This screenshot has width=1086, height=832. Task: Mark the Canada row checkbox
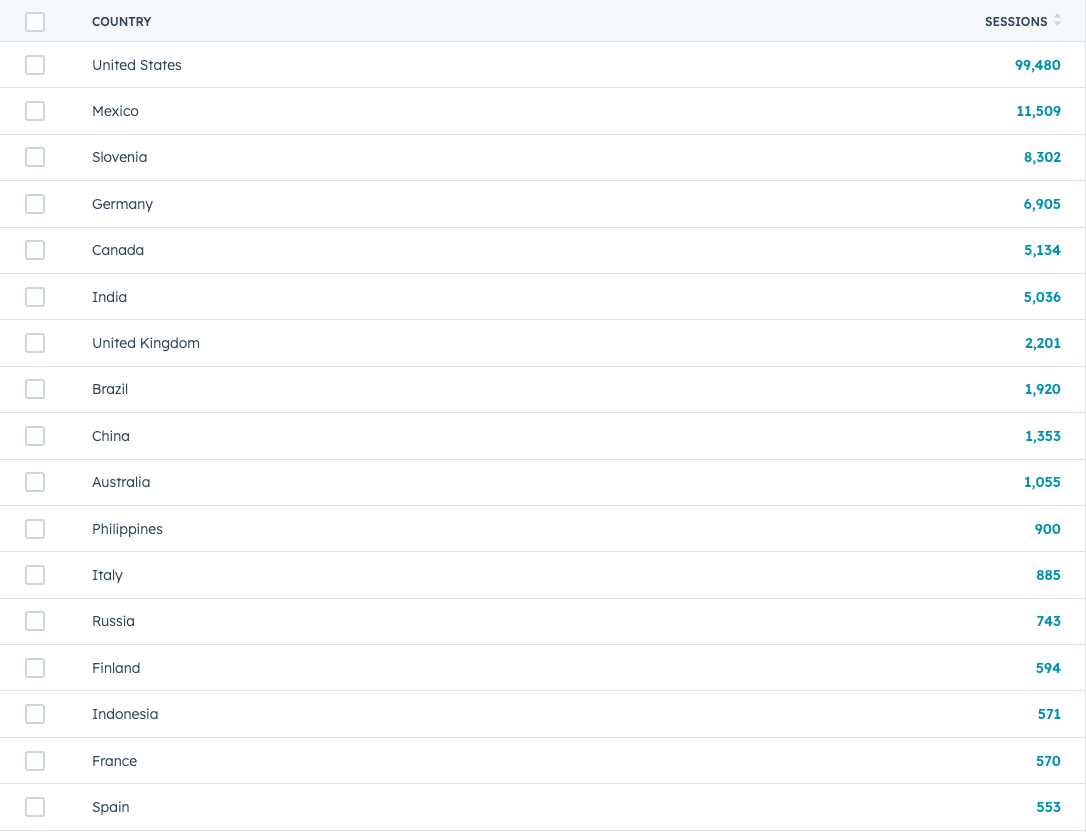35,250
